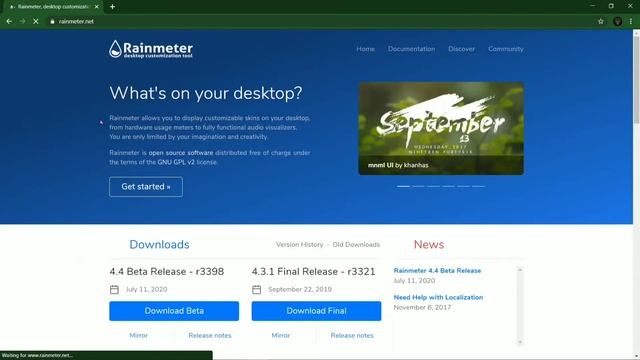The height and width of the screenshot is (360, 640).
Task: Close the Rainmeter browser tab
Action: pyautogui.click(x=96, y=7)
